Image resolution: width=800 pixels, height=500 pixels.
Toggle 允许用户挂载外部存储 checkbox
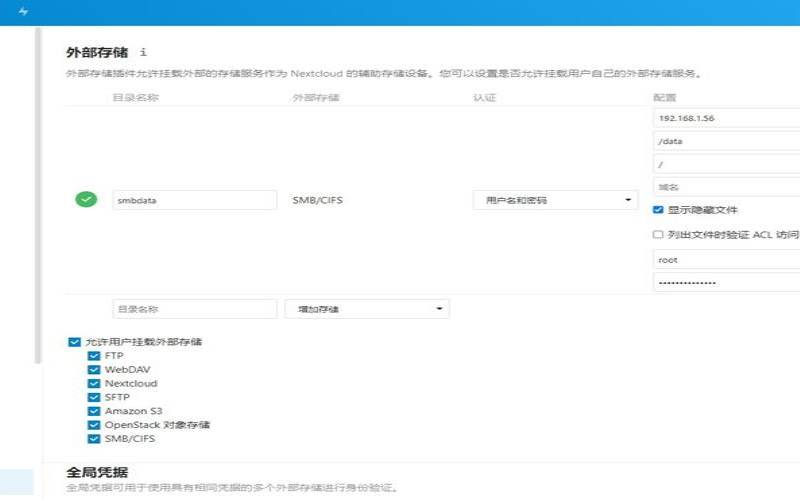click(74, 341)
